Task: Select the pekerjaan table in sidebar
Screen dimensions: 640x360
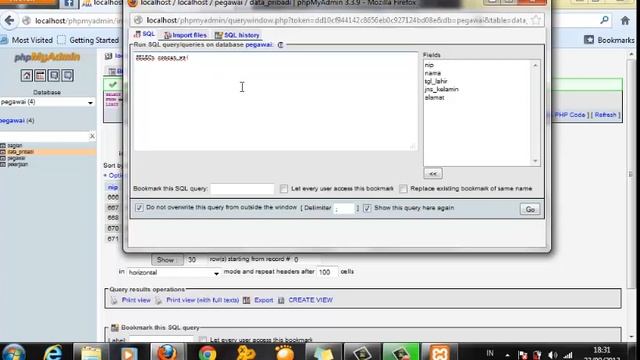Action: click(x=18, y=164)
